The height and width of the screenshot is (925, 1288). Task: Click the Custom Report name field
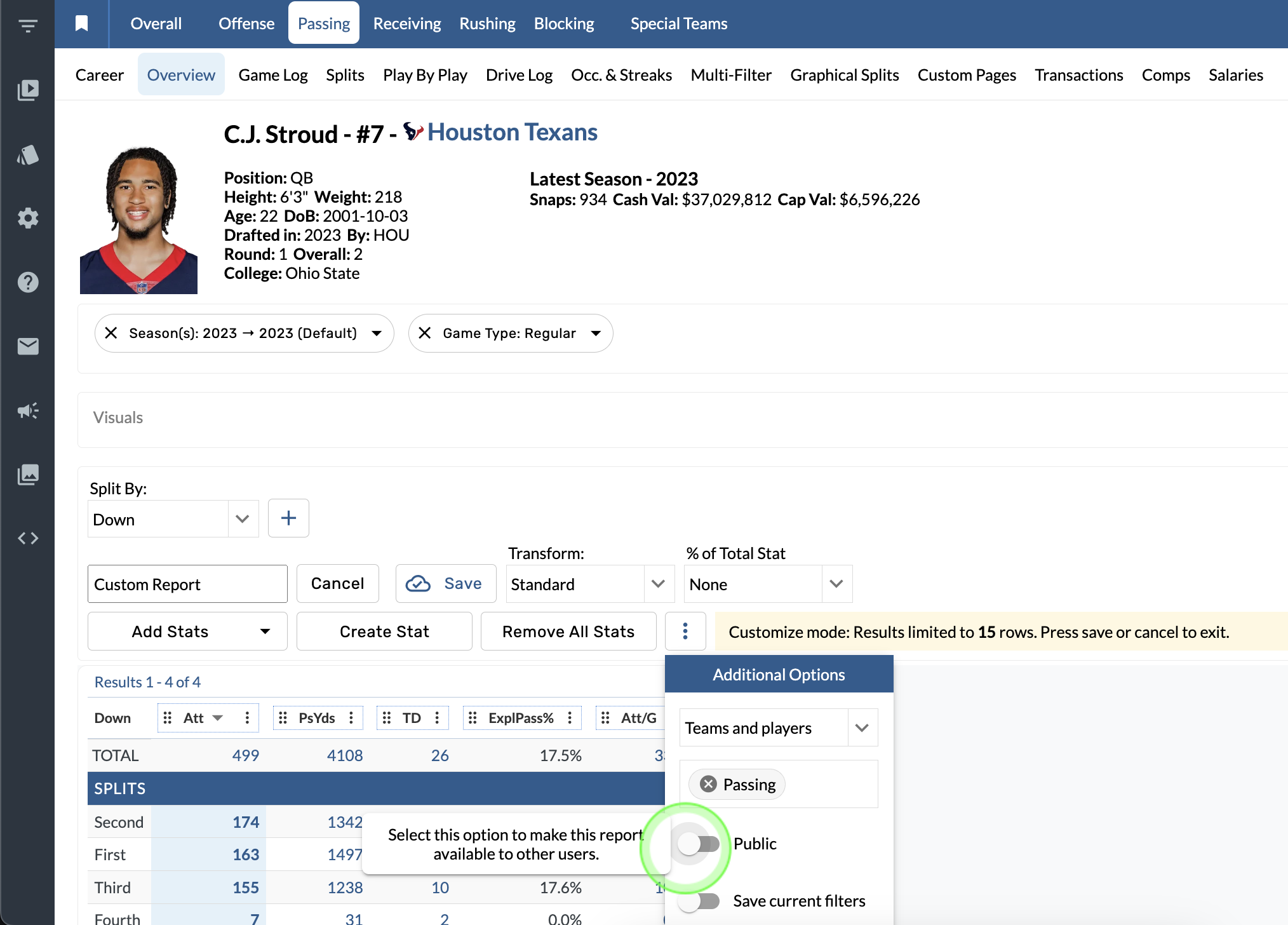(187, 583)
